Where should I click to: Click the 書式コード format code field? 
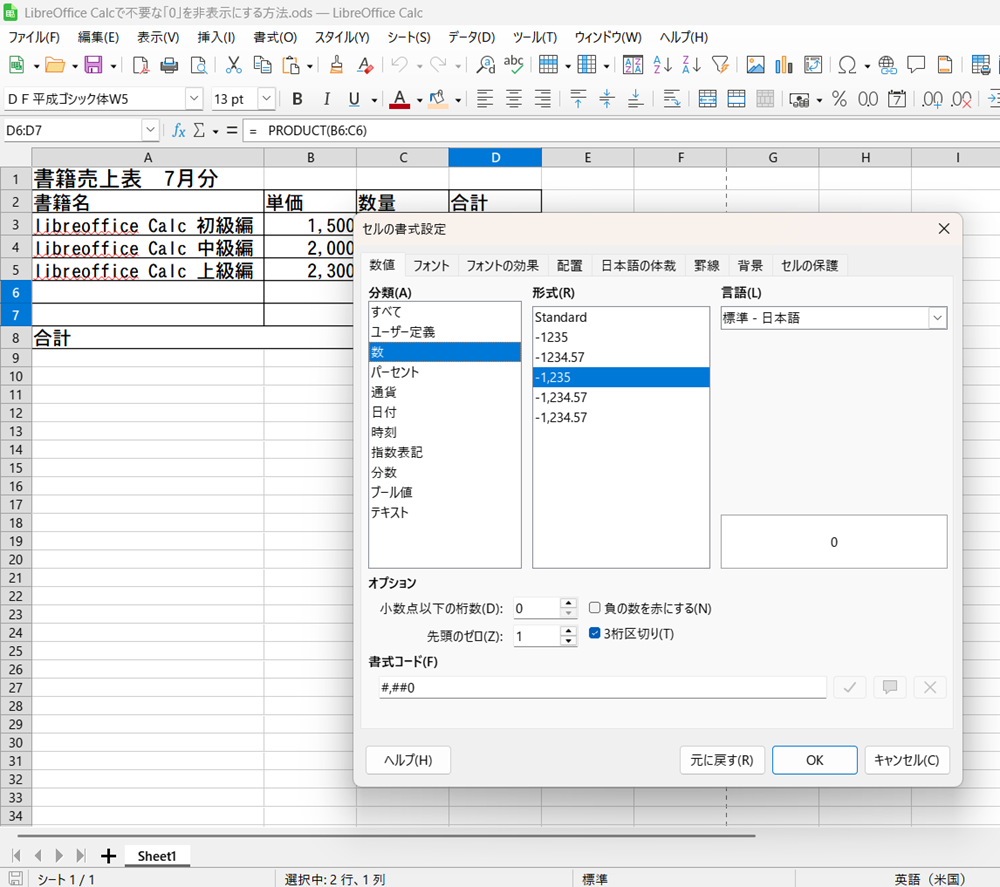click(x=603, y=687)
